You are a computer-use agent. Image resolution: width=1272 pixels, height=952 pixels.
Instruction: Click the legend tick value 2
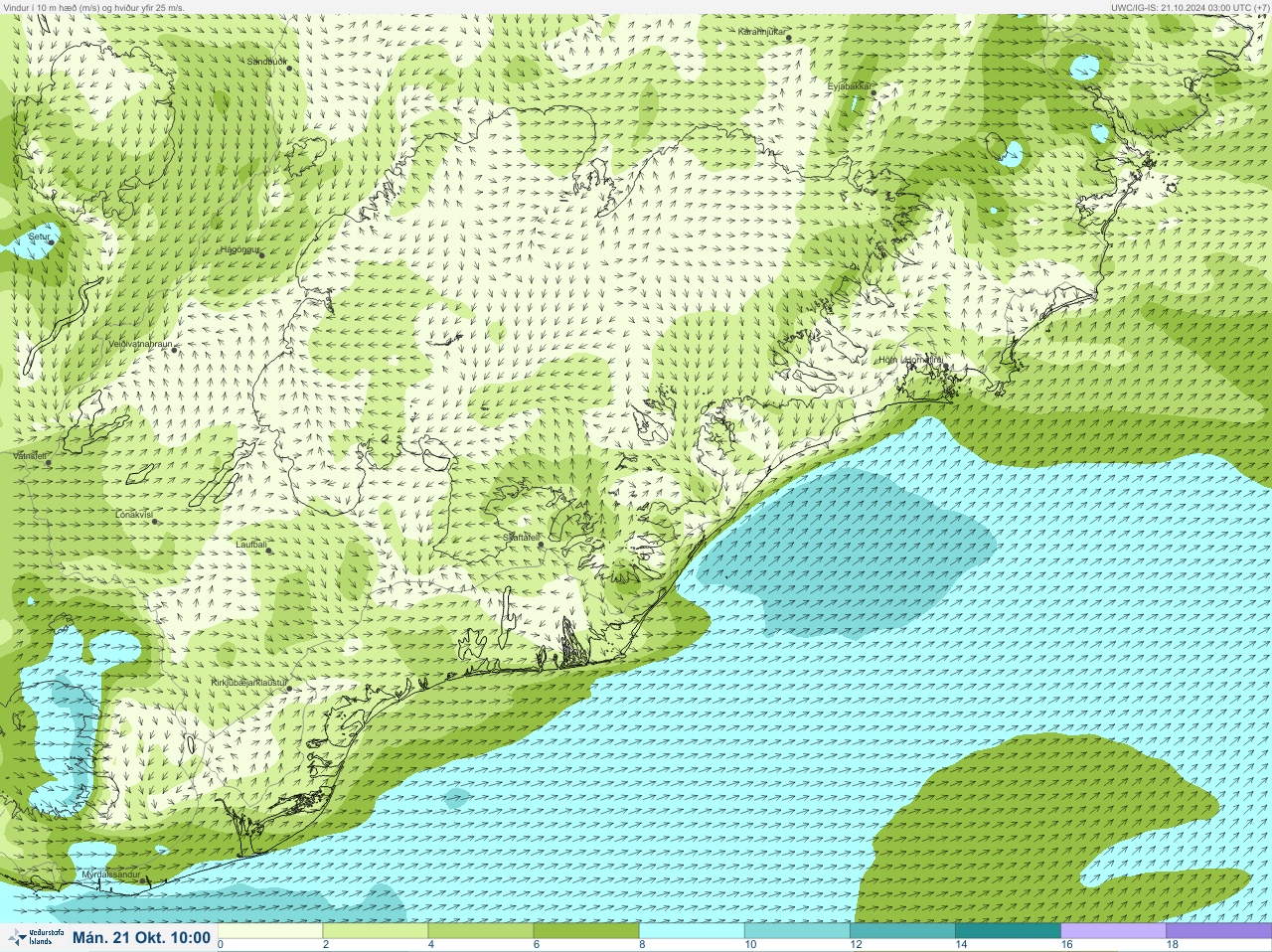[x=325, y=945]
